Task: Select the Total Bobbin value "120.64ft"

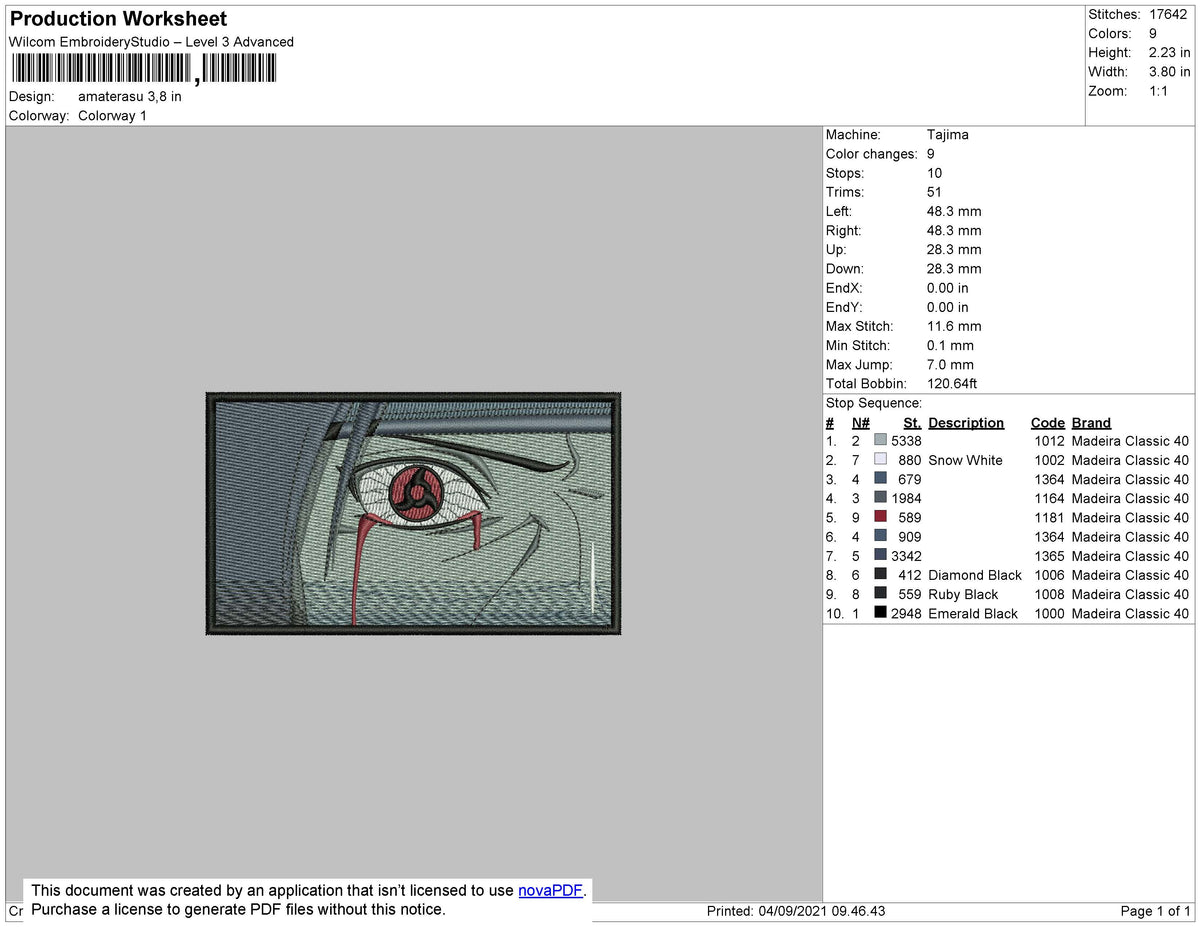Action: (952, 384)
